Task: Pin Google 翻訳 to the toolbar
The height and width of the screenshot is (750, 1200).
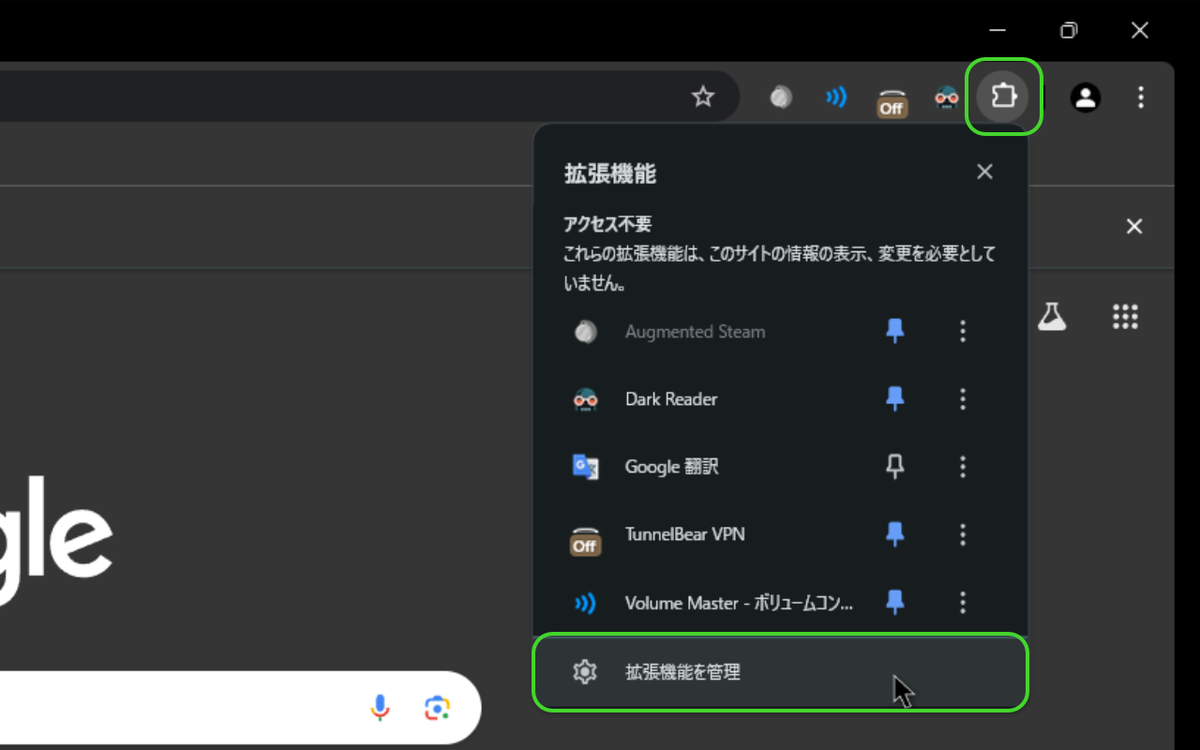Action: [x=895, y=466]
